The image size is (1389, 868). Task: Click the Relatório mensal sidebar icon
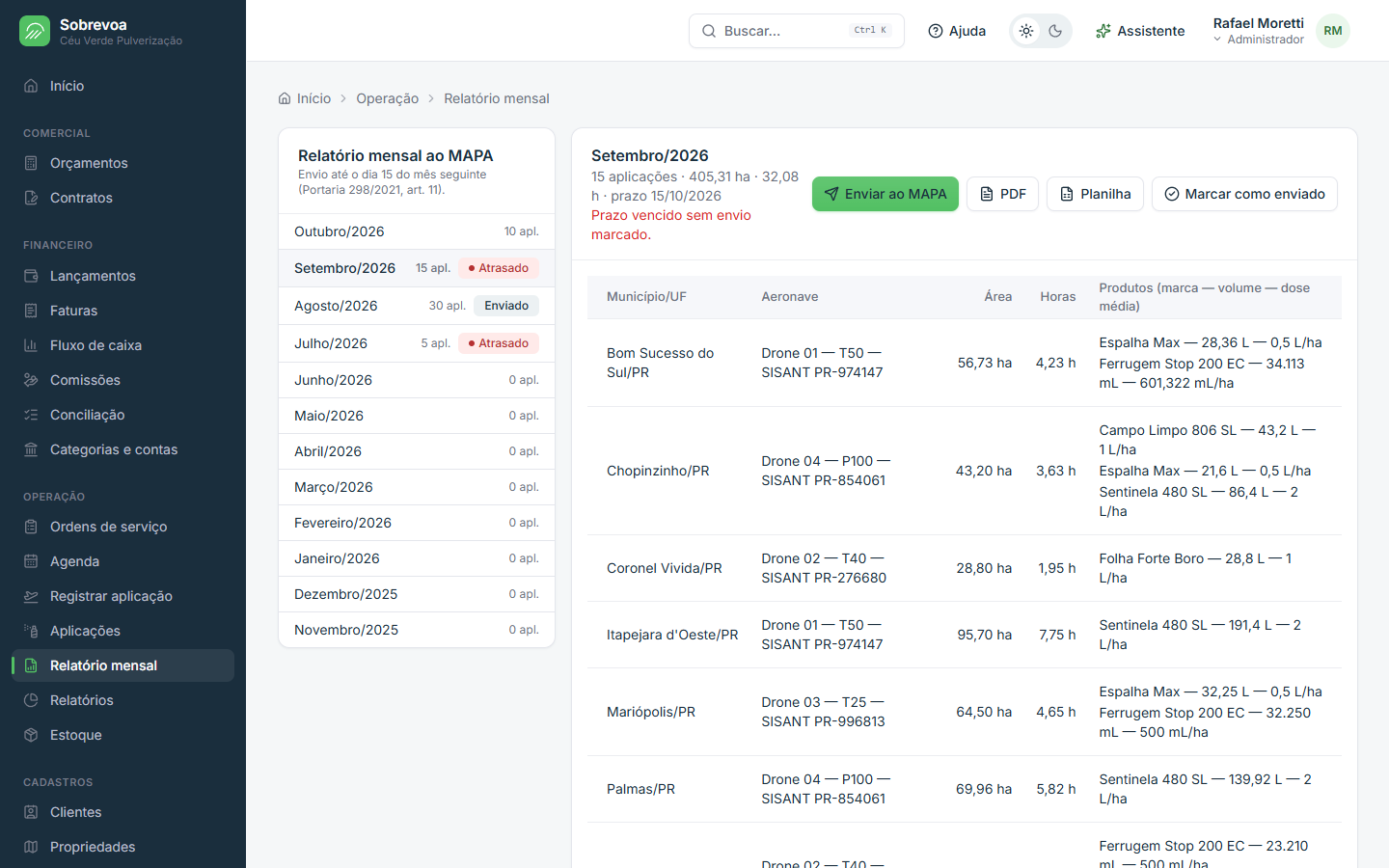31,665
